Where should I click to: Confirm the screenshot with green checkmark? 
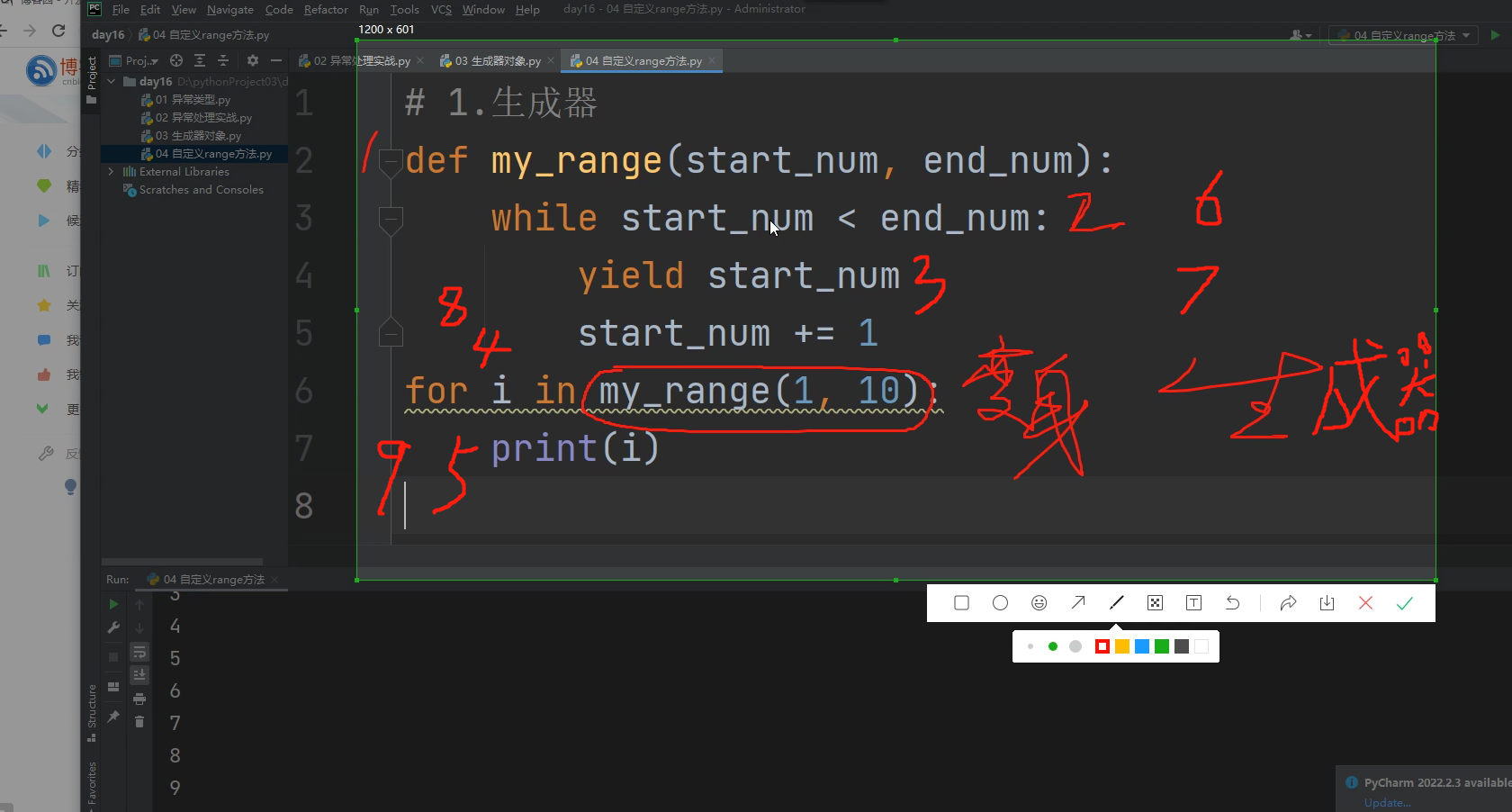coord(1404,603)
